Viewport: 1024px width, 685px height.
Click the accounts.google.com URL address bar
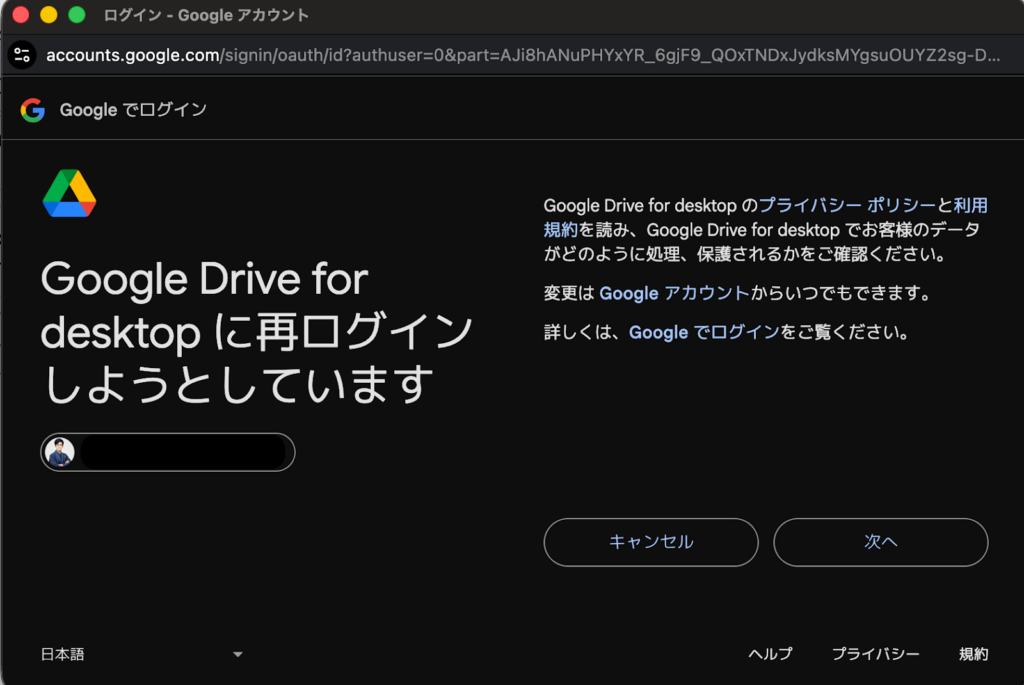[x=520, y=55]
